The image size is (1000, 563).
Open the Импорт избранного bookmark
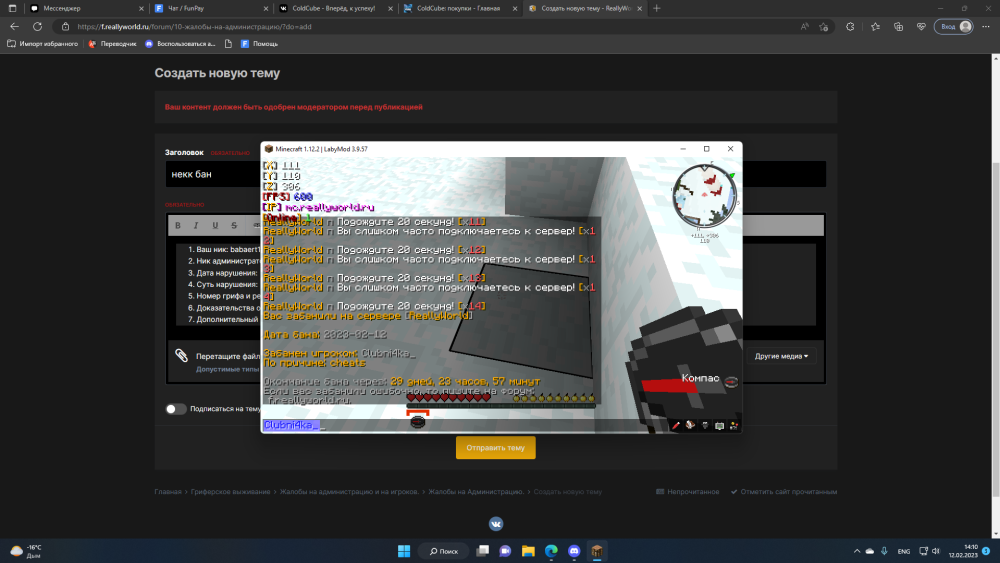coord(42,43)
